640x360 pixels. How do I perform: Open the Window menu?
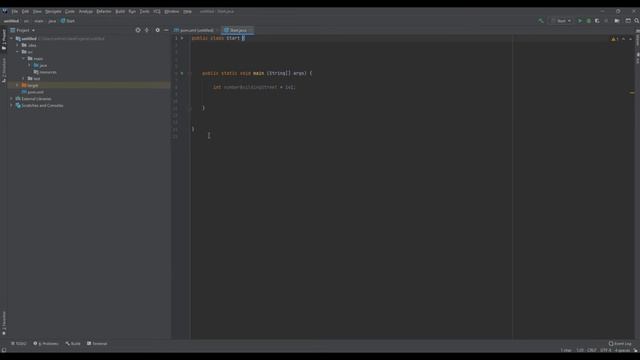click(172, 11)
